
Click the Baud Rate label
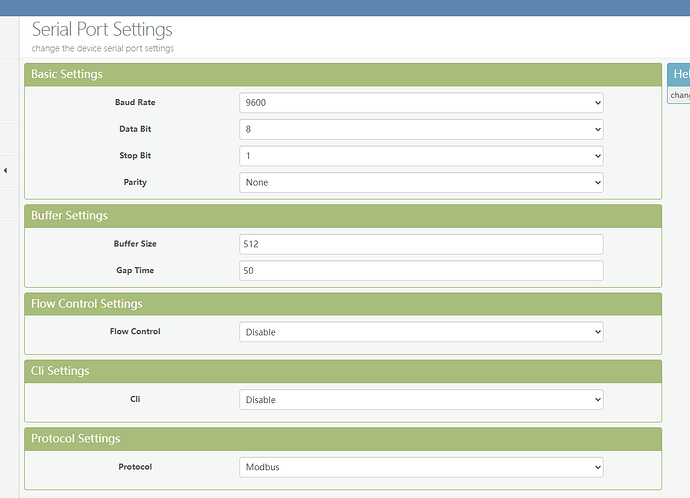pyautogui.click(x=135, y=102)
